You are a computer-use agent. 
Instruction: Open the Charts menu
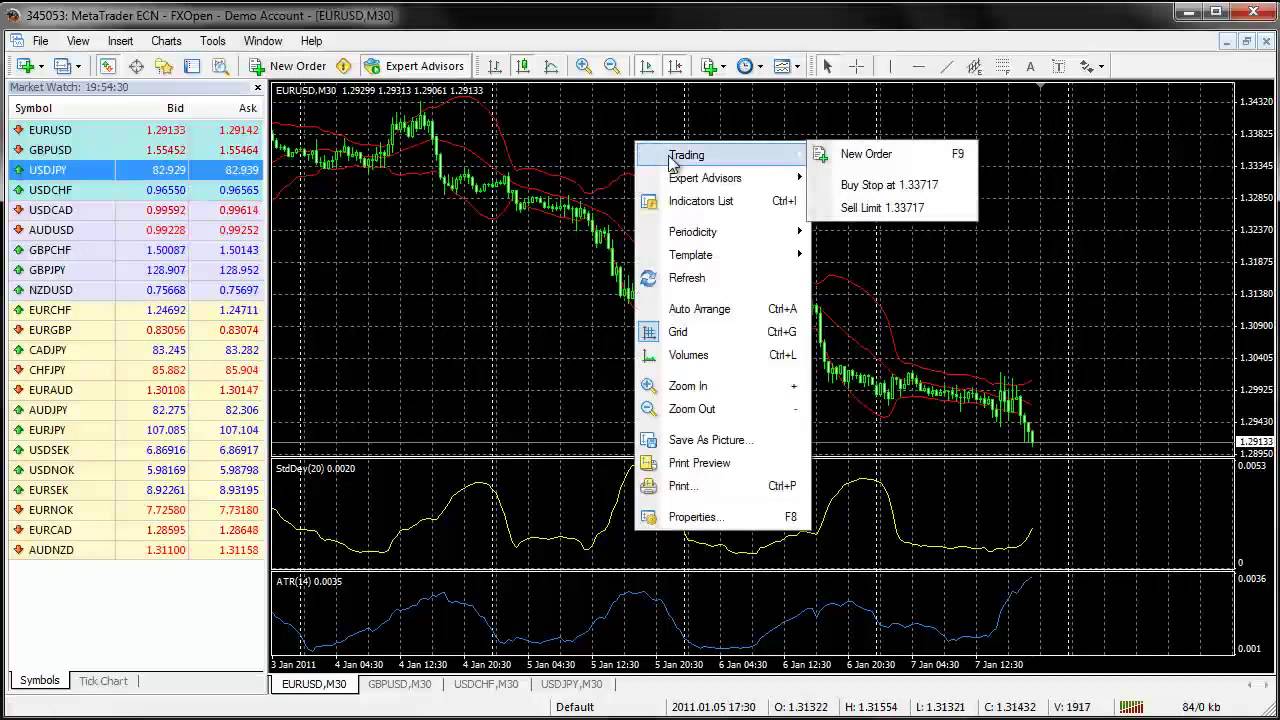165,41
